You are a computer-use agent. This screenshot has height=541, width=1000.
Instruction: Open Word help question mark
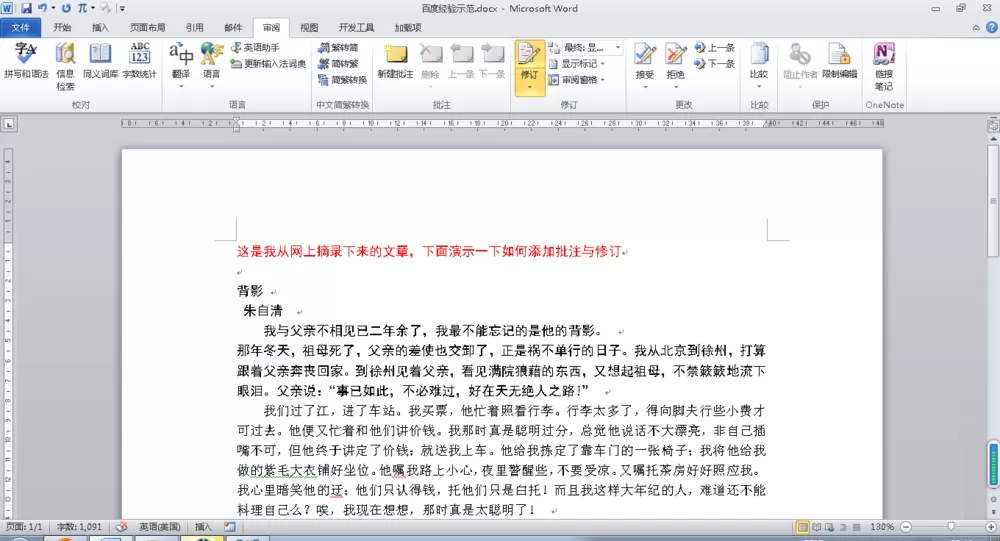pyautogui.click(x=992, y=27)
